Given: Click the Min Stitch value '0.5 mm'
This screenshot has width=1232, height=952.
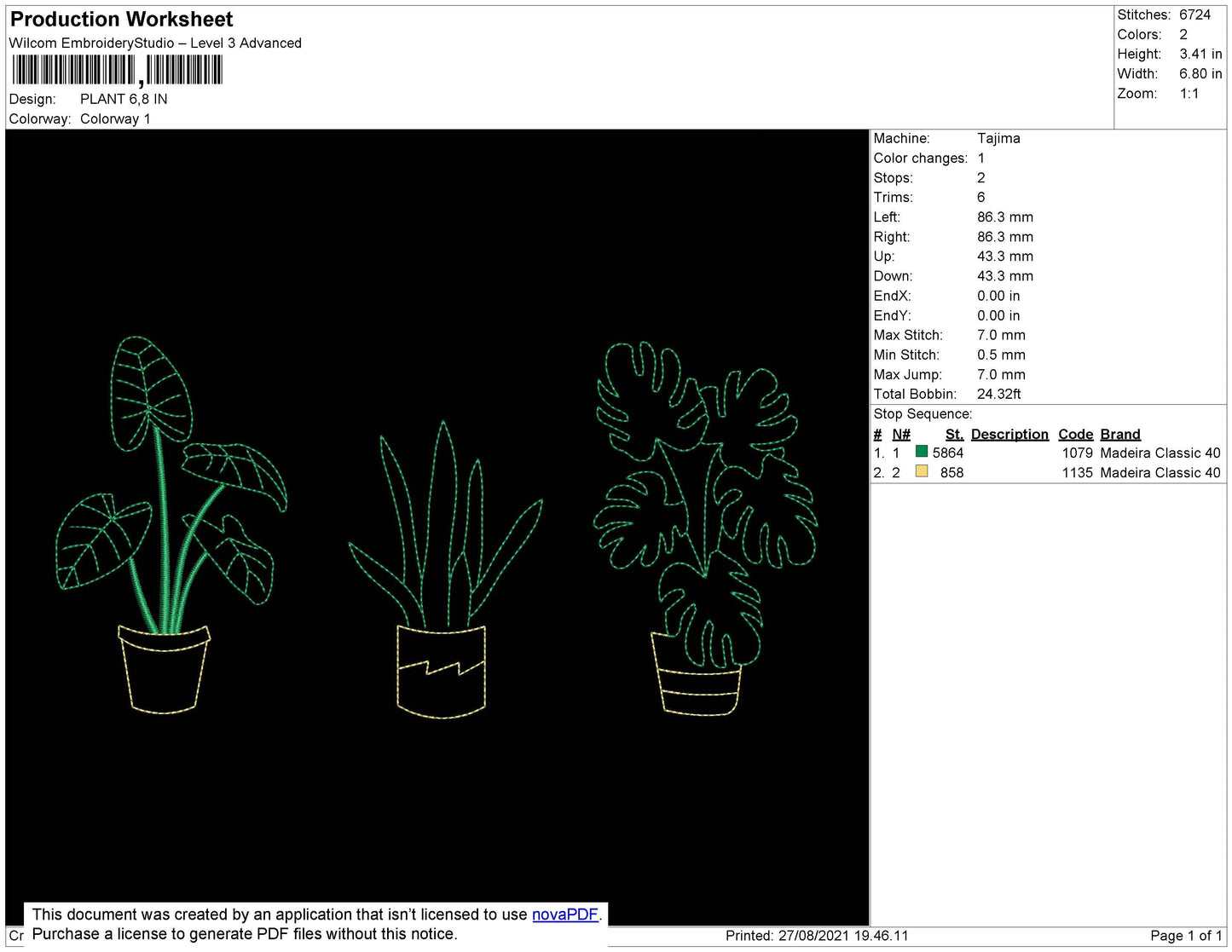Looking at the screenshot, I should (1002, 355).
